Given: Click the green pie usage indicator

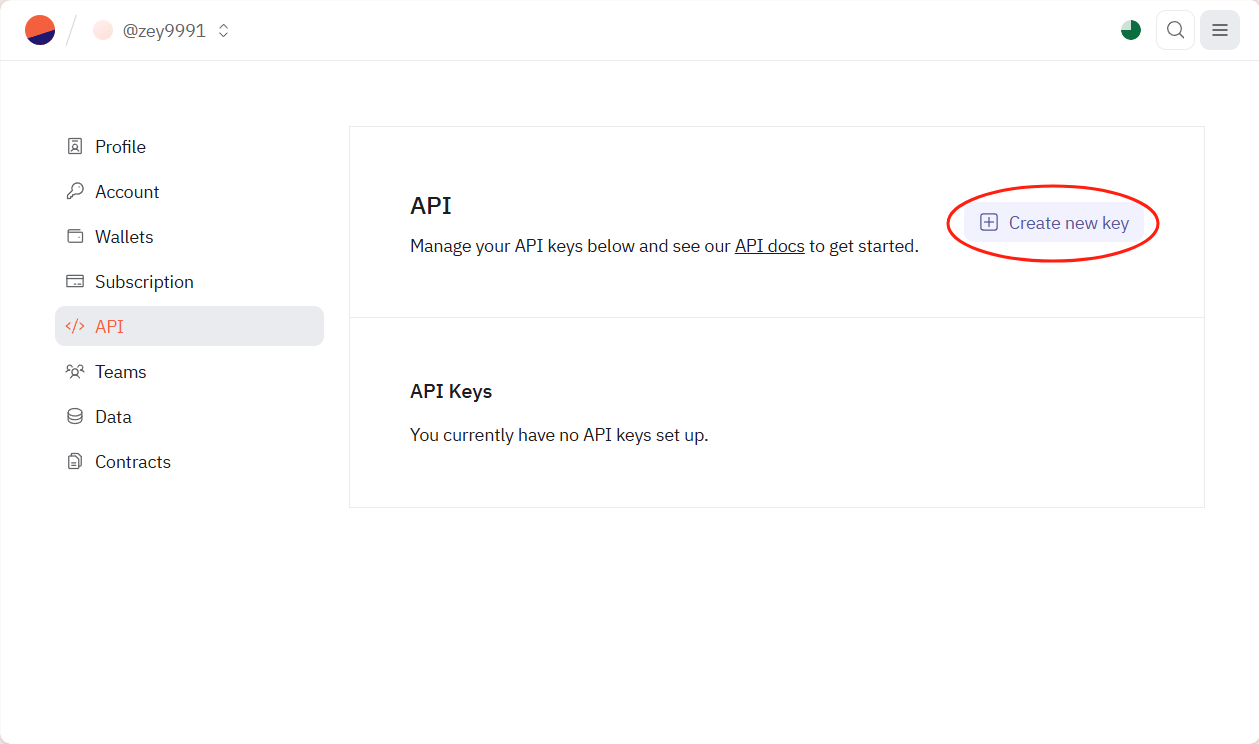Looking at the screenshot, I should click(1131, 30).
